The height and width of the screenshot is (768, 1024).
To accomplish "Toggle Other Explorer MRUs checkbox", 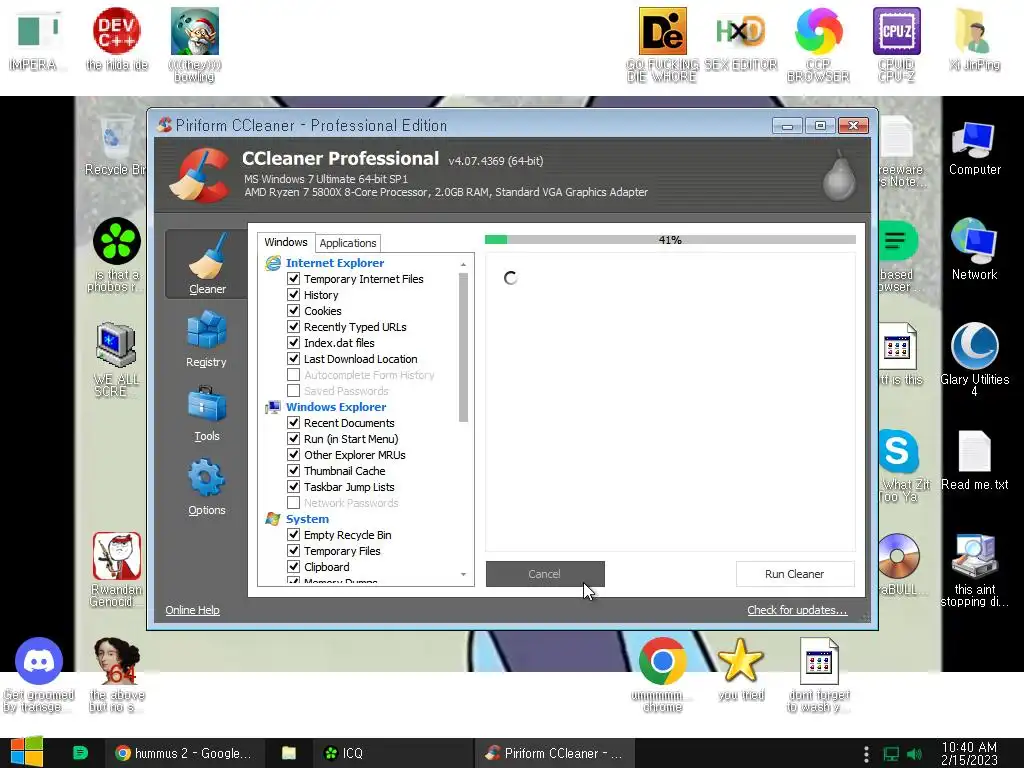I will point(294,455).
